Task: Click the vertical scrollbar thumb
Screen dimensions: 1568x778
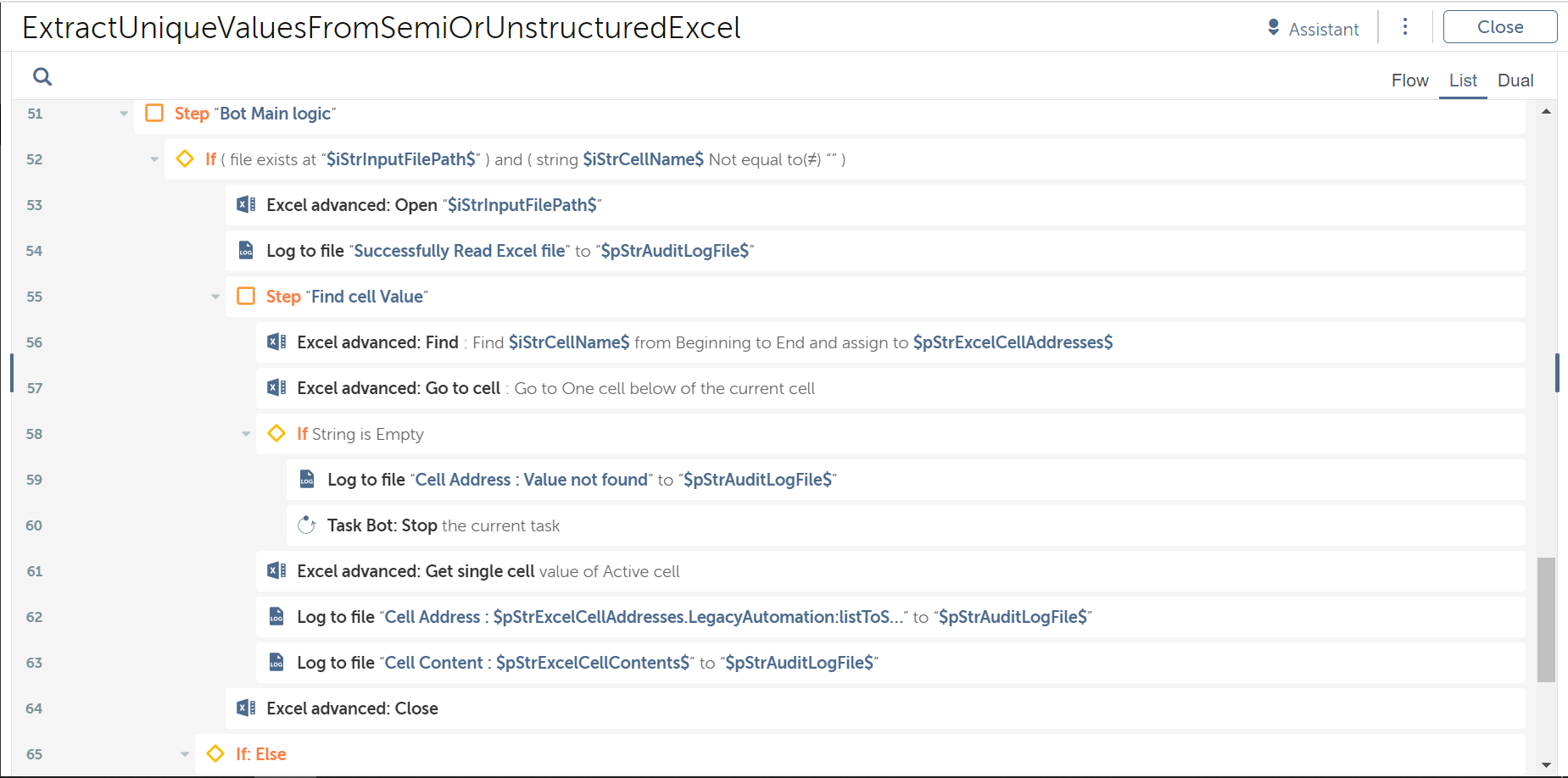Action: (1546, 619)
